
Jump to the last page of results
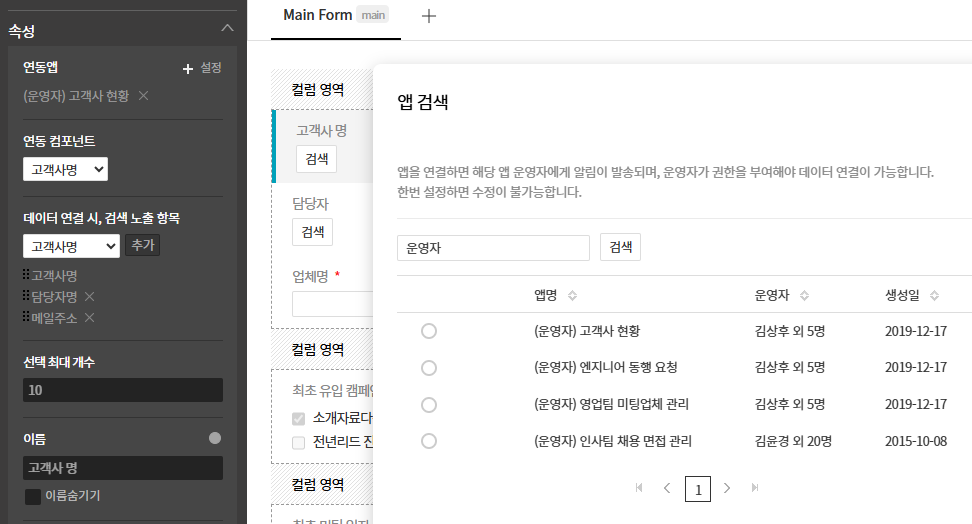pos(755,488)
